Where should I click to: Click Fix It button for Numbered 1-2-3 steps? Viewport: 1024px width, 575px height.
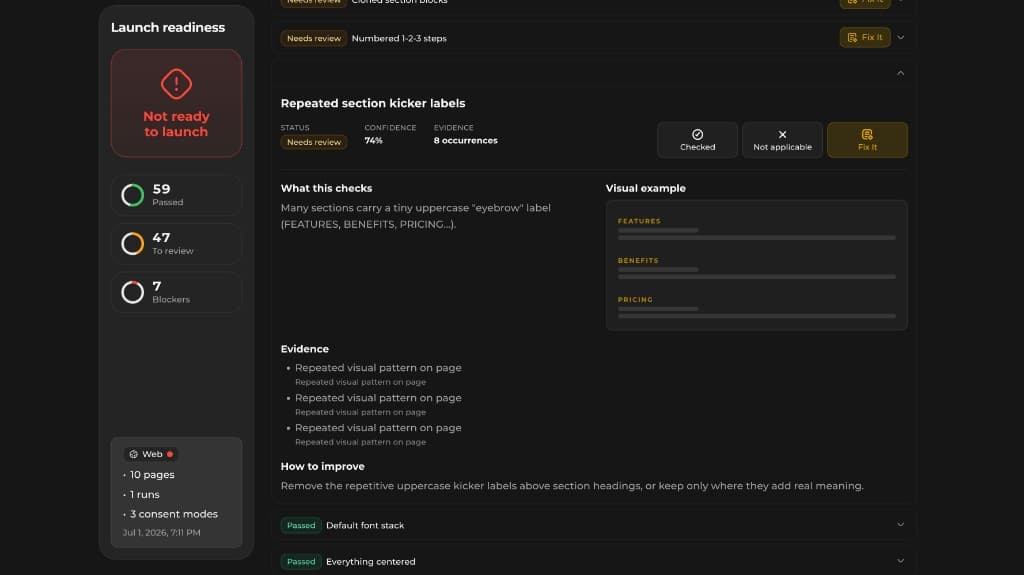tap(865, 37)
